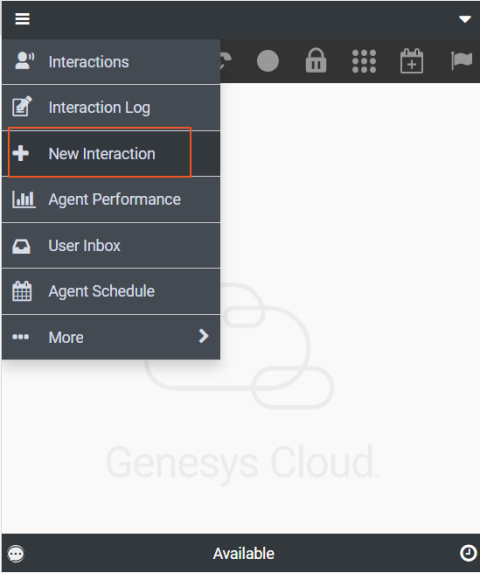This screenshot has height=573, width=480.
Task: Select Interactions from the menu
Action: coord(111,61)
